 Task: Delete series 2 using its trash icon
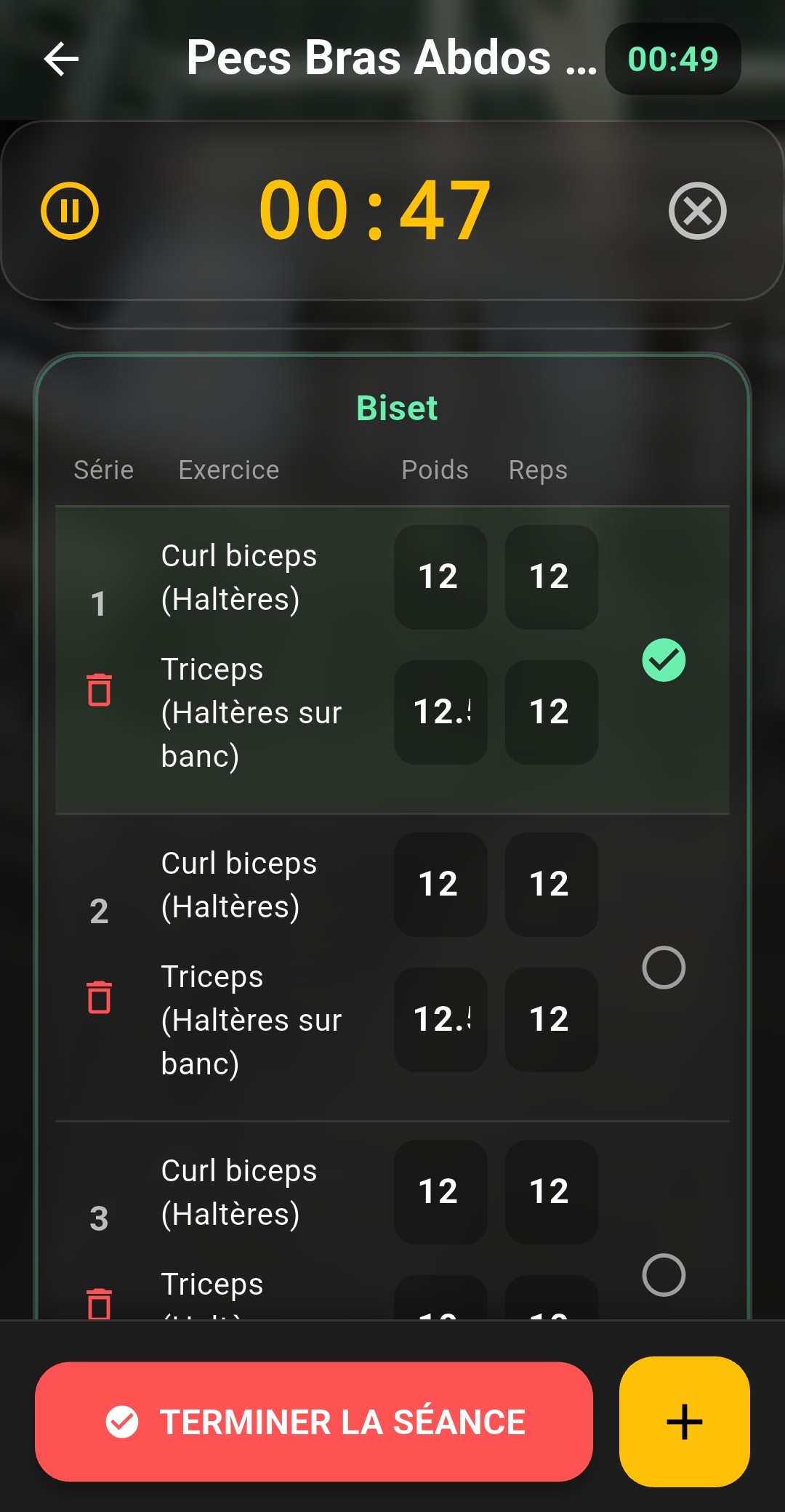pos(100,999)
